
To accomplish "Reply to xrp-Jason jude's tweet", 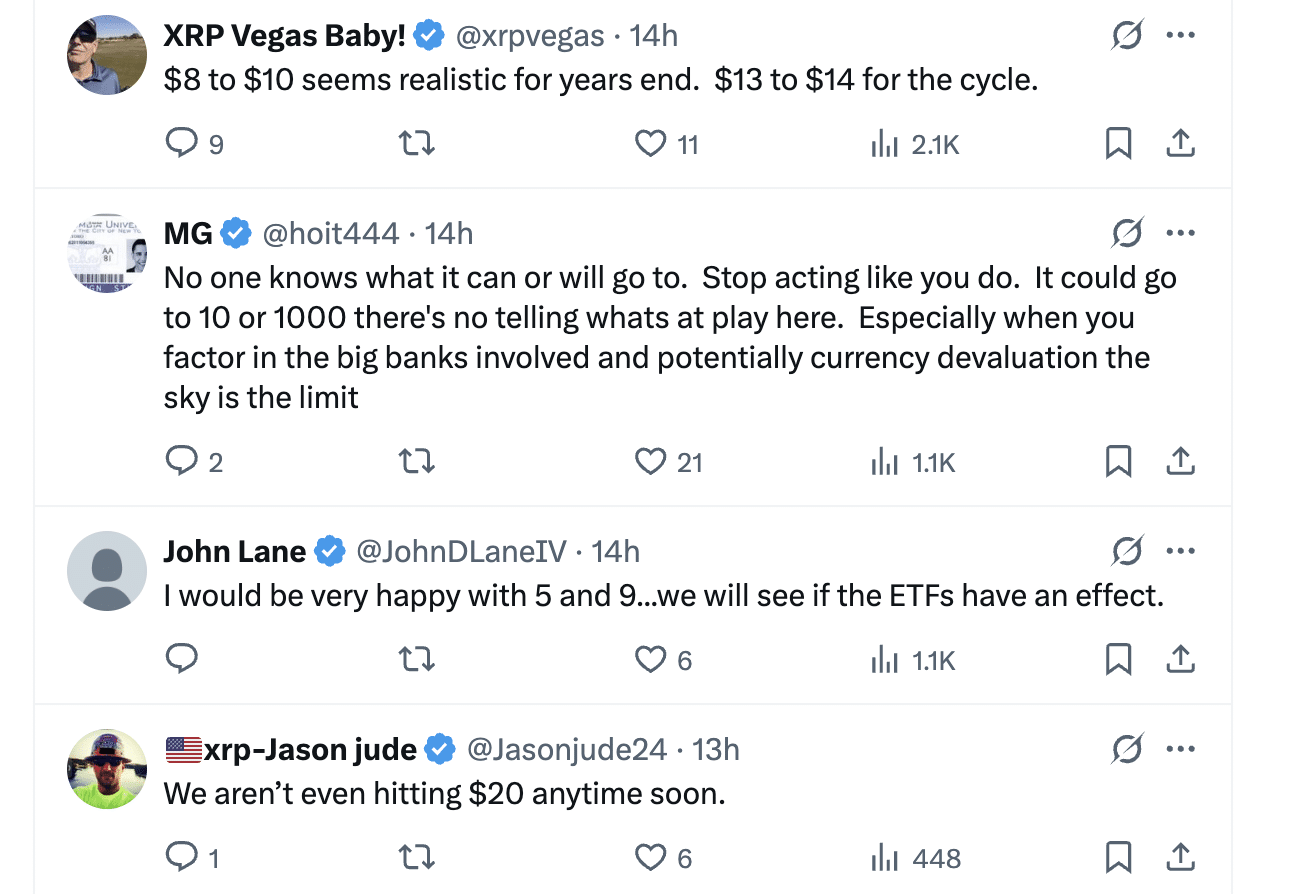I will click(x=181, y=858).
